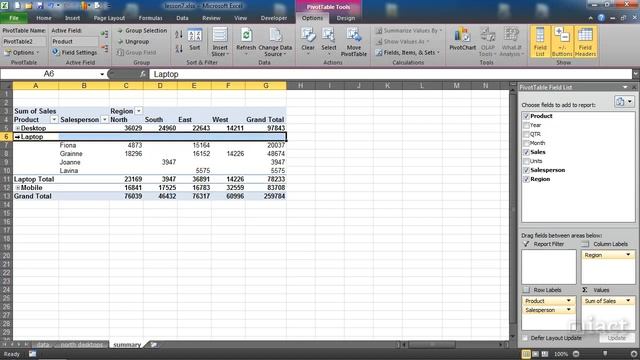Screen dimensions: 640x360
Task: Open the File tab
Action: click(14, 18)
